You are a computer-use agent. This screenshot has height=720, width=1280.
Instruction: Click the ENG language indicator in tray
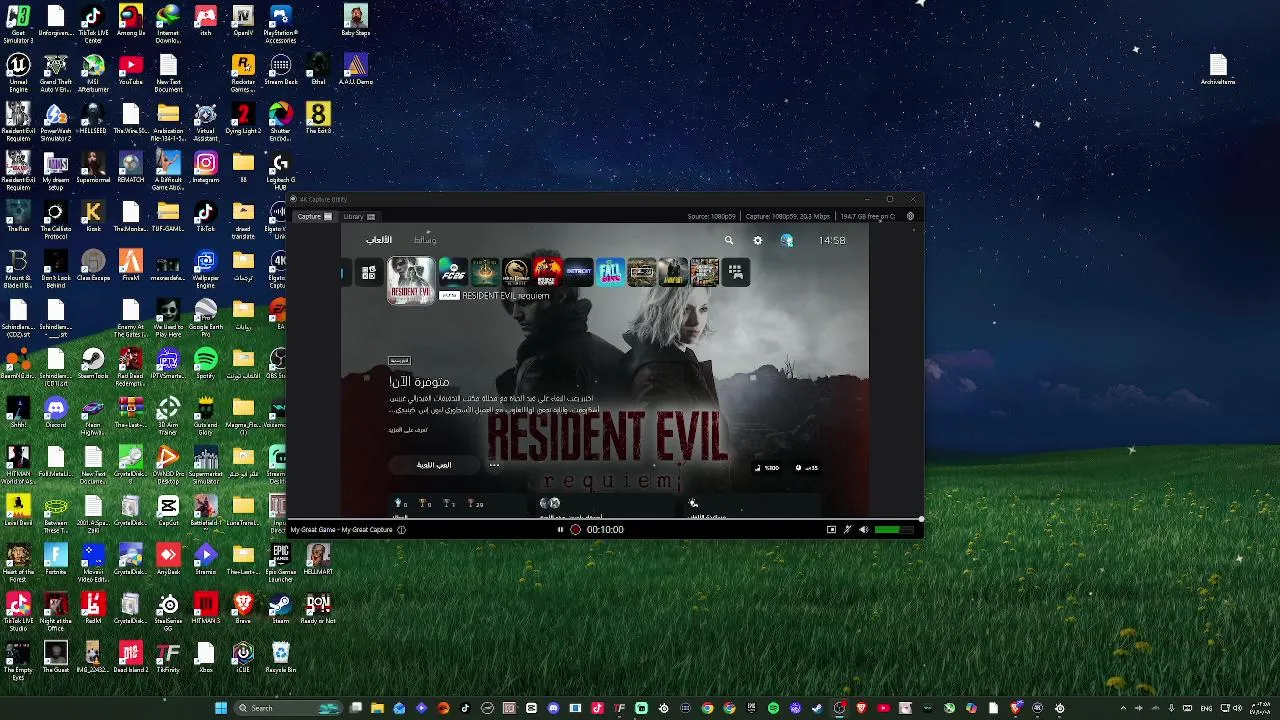click(x=1206, y=708)
